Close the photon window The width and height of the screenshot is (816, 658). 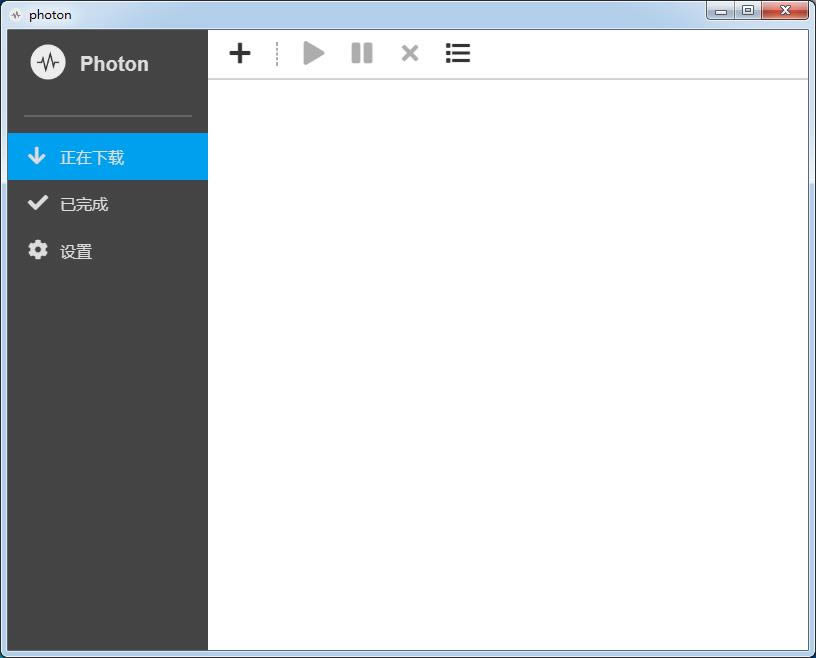pyautogui.click(x=785, y=10)
